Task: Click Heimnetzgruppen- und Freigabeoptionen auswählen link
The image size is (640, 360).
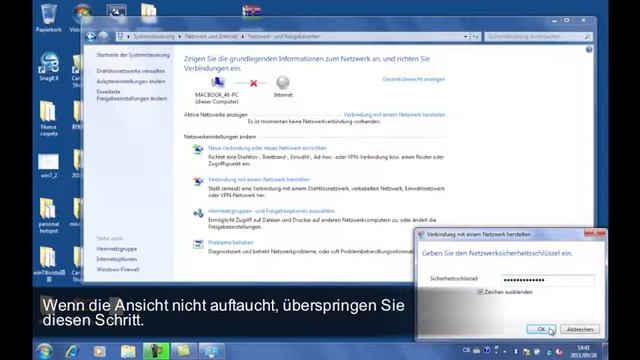Action: click(x=271, y=211)
